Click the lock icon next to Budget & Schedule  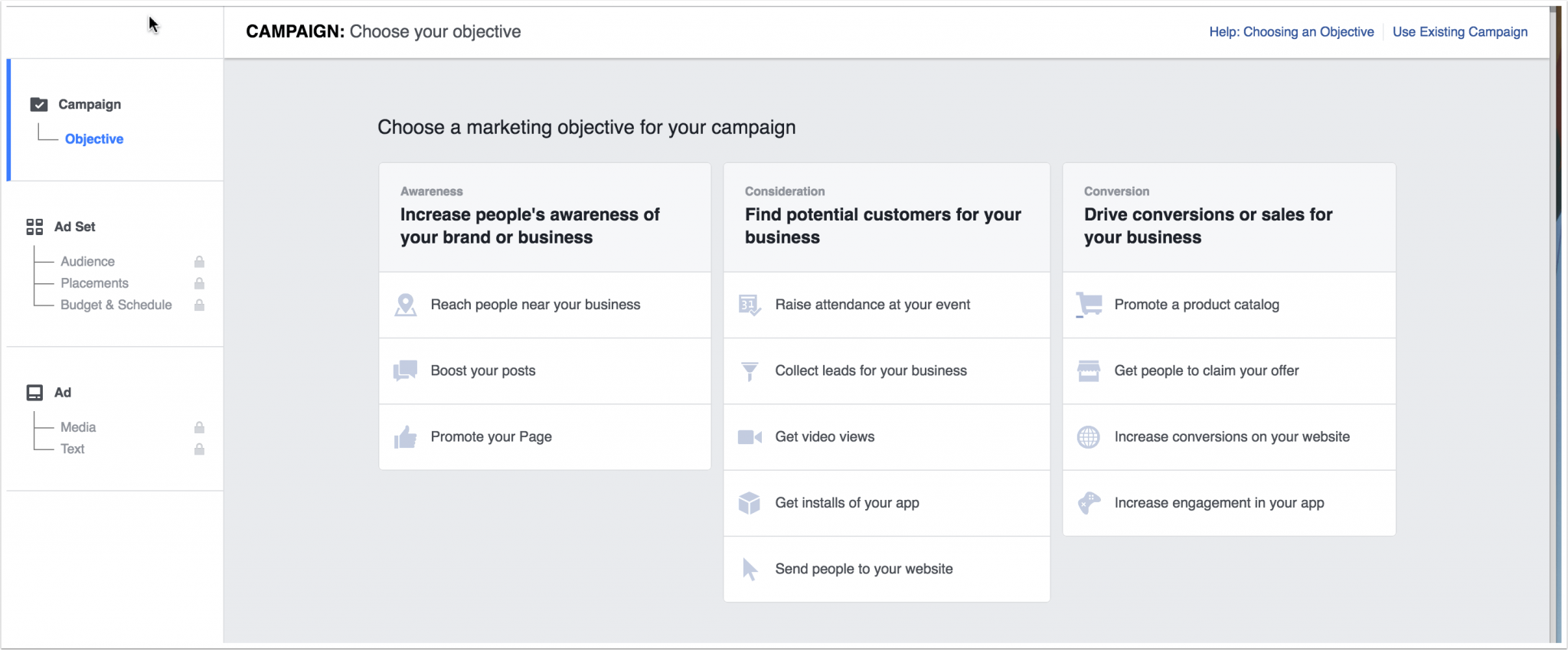point(199,305)
